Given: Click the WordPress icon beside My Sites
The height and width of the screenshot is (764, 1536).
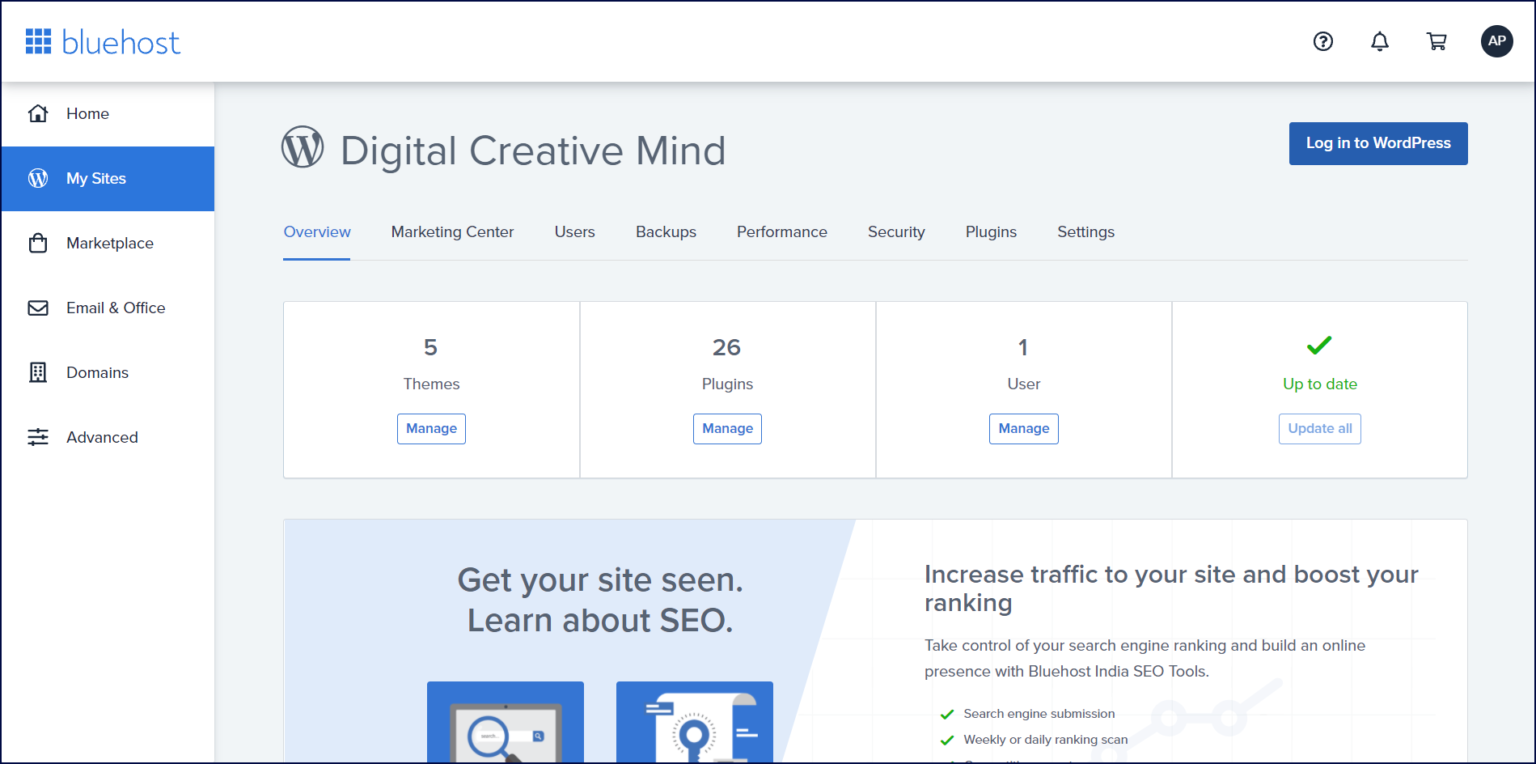Looking at the screenshot, I should click(38, 178).
